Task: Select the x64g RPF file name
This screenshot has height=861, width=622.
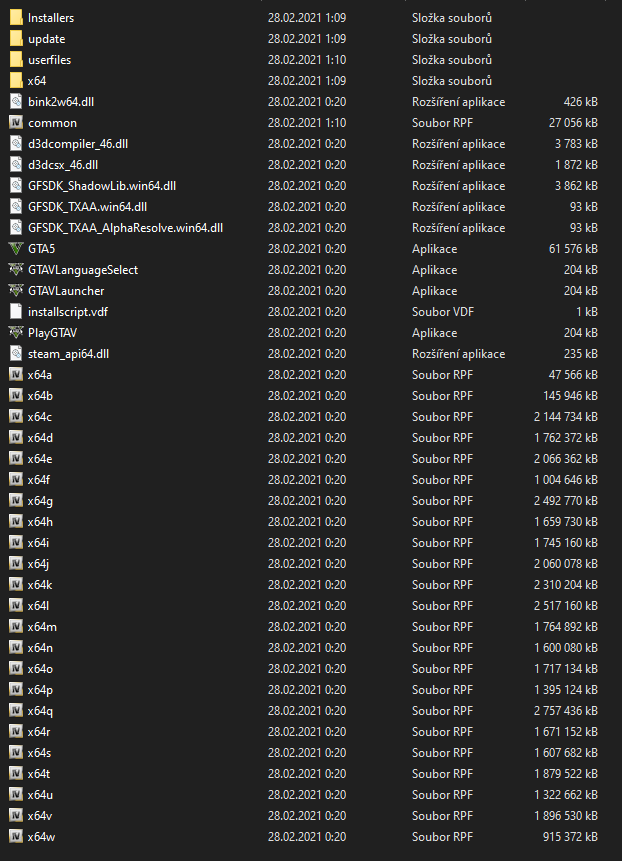Action: [40, 501]
